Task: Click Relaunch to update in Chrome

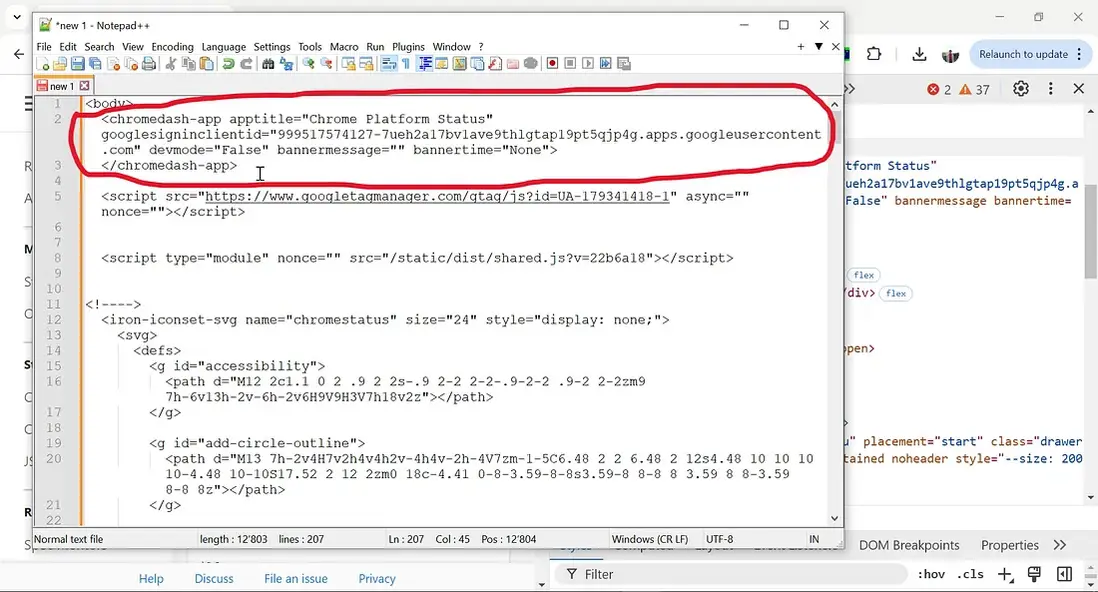Action: 1023,55
